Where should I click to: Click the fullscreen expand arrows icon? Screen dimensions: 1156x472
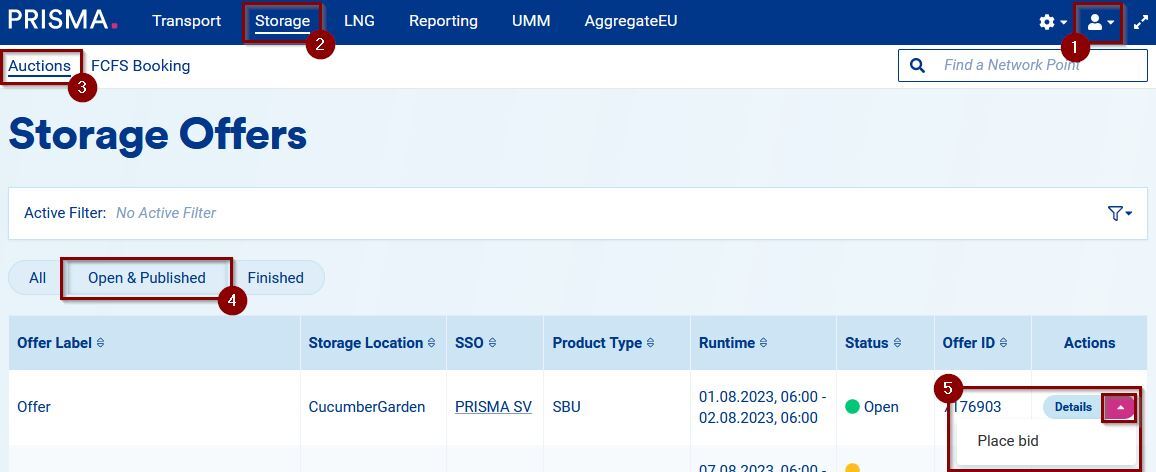coord(1140,22)
